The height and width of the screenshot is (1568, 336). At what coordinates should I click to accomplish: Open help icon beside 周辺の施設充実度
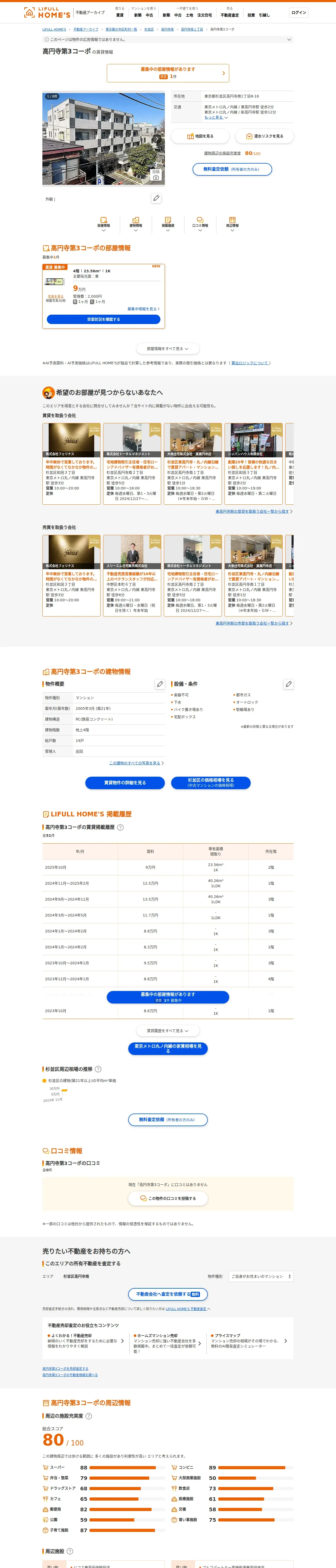pyautogui.click(x=88, y=1416)
